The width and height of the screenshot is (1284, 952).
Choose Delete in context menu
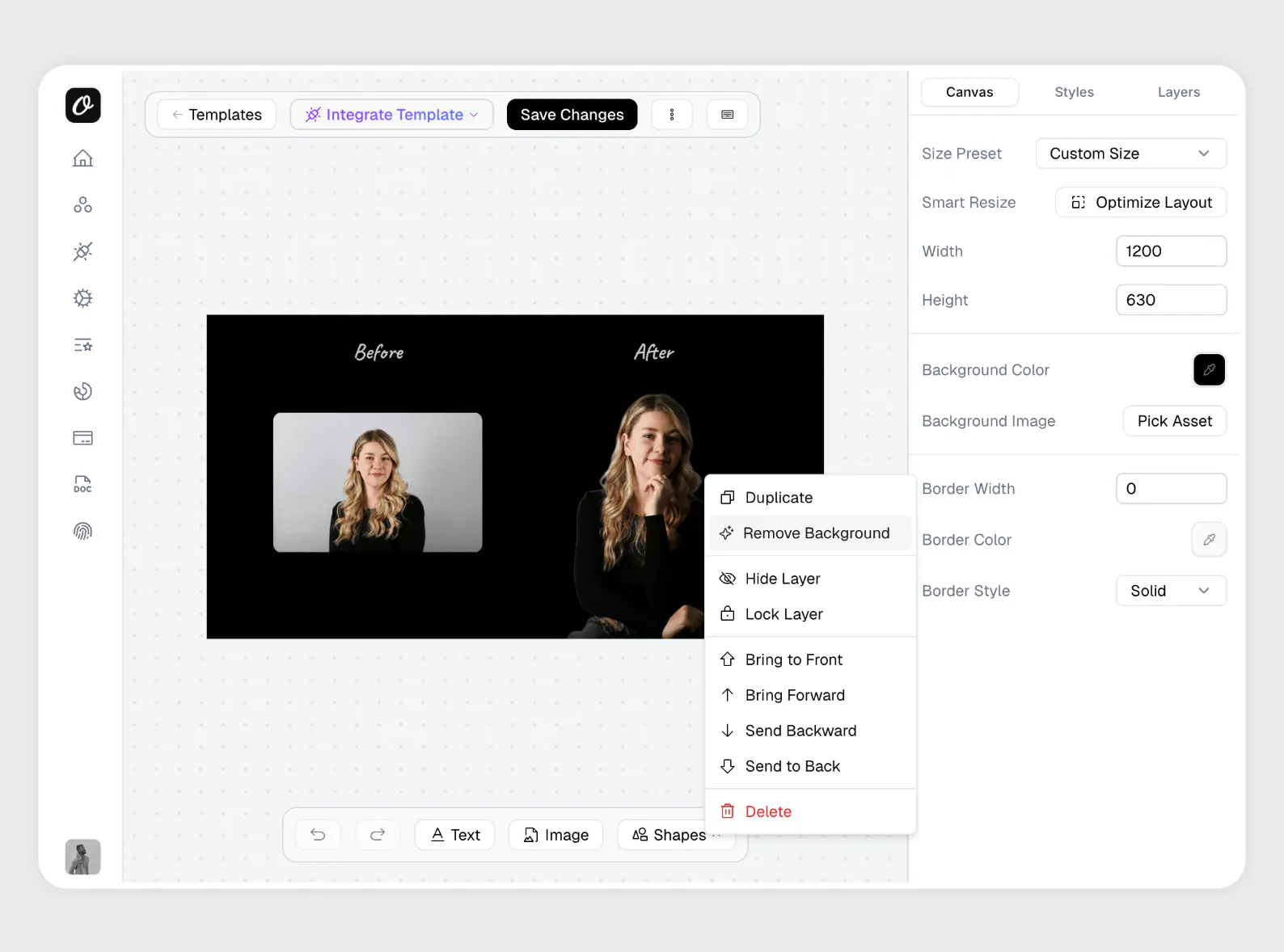click(x=810, y=811)
